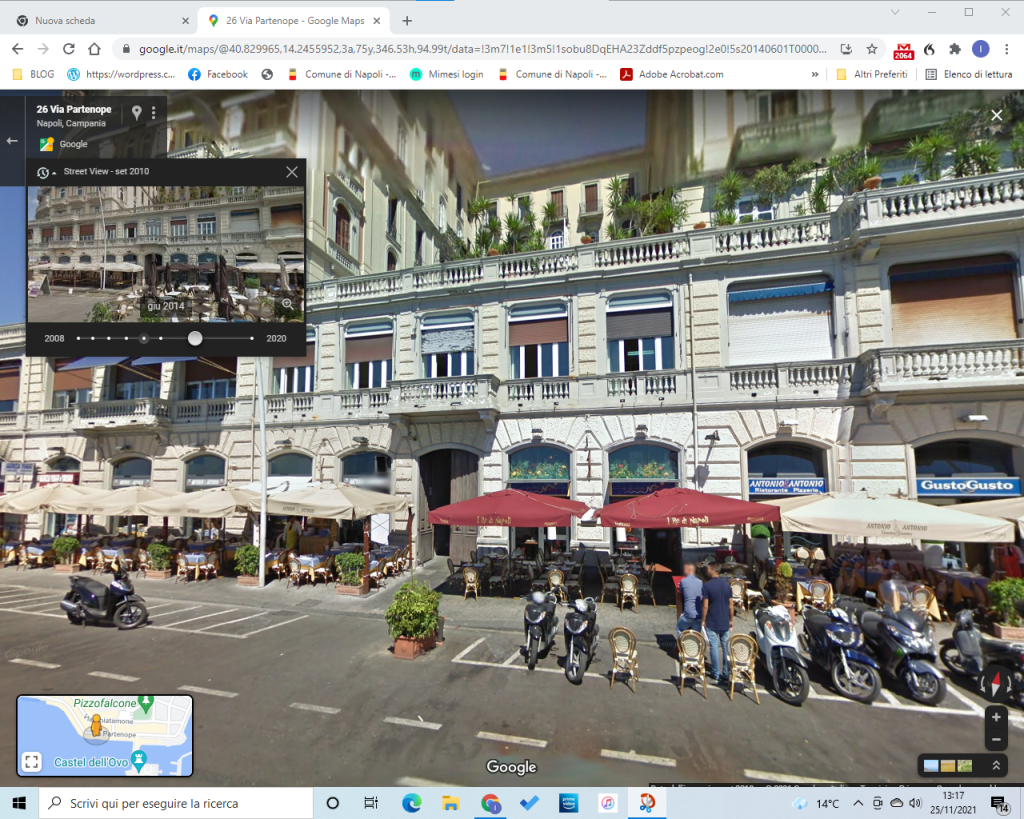Collapse the time travel history clock dropdown
The image size is (1024, 819).
click(x=45, y=172)
